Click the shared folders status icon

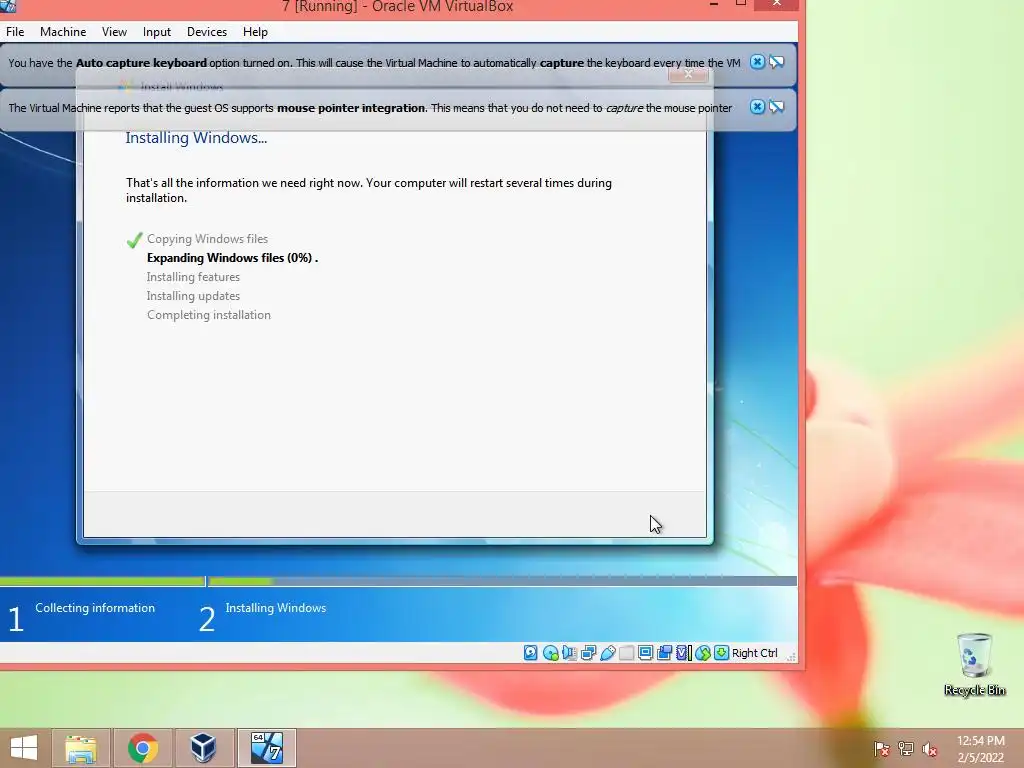tap(626, 652)
